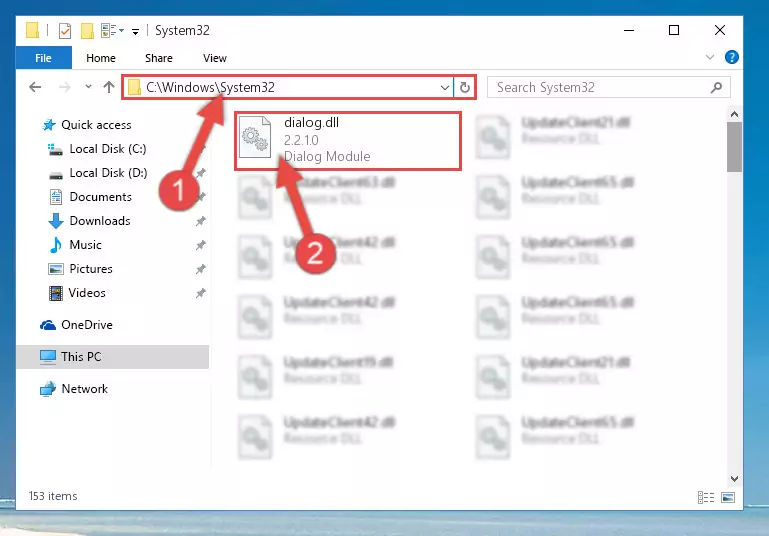This screenshot has height=536, width=769.
Task: Expand the ribbon with the chevron
Action: [710, 57]
